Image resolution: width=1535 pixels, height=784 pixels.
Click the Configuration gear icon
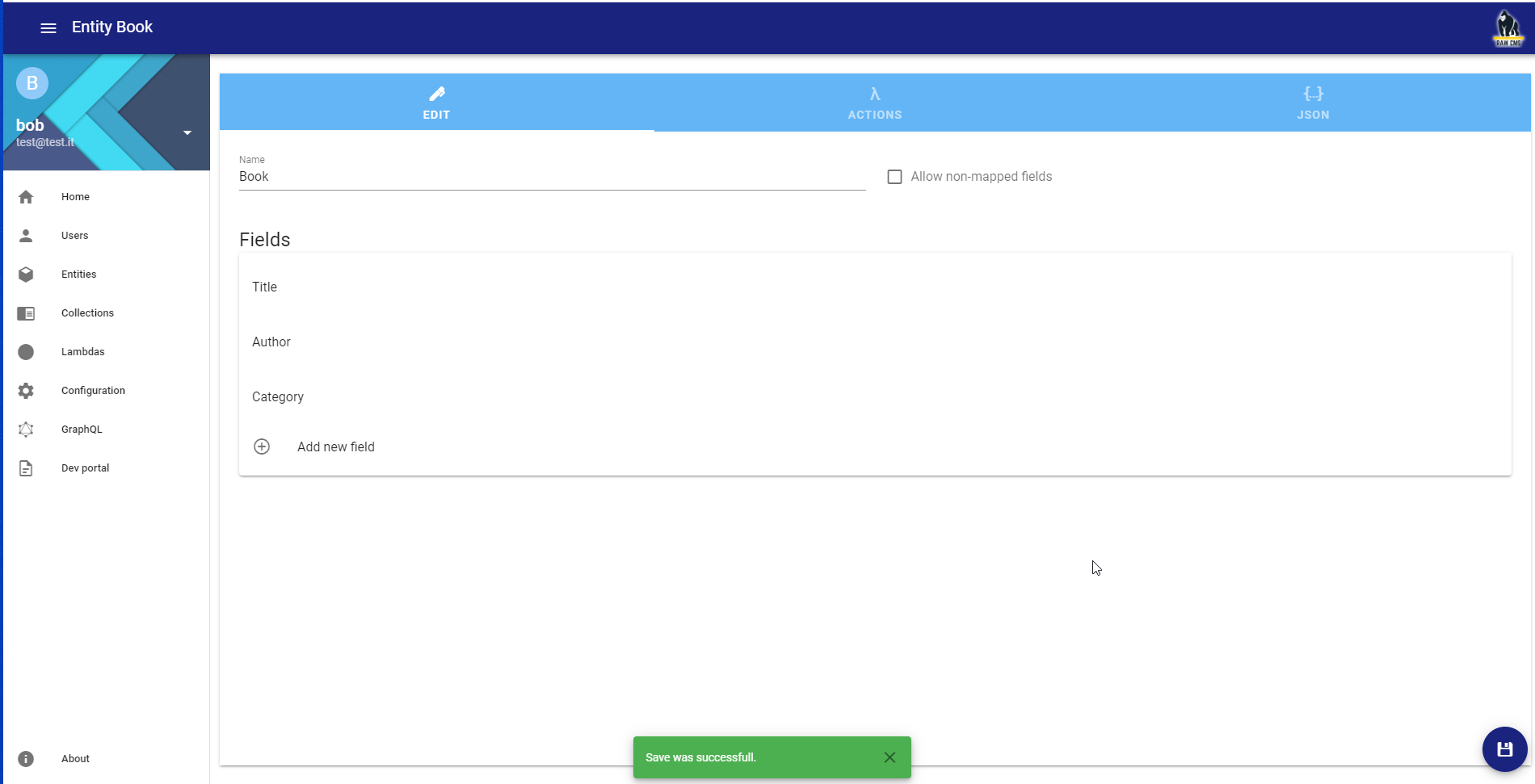click(x=26, y=391)
